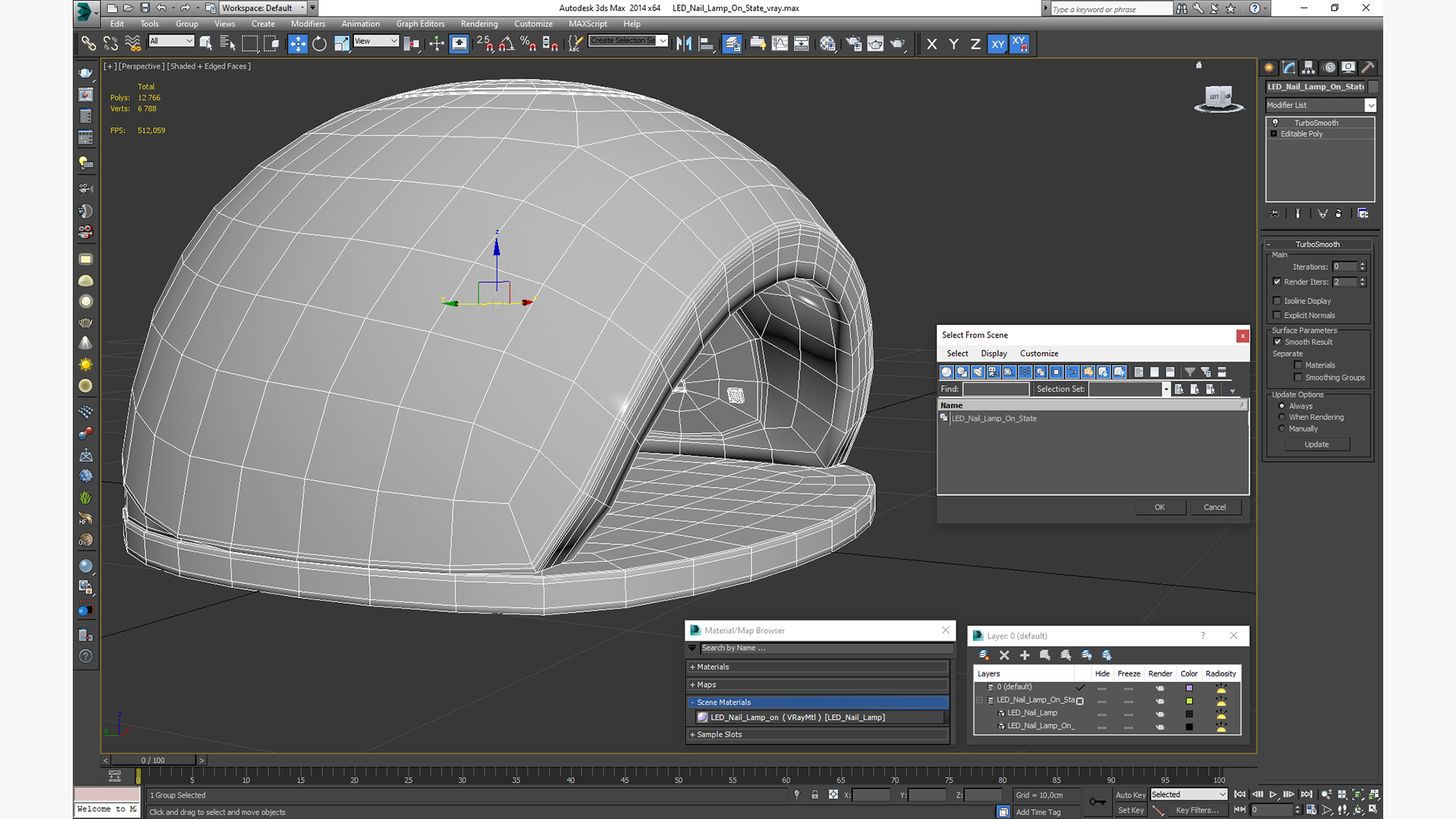The image size is (1456, 819).
Task: Open the Create command panel tab
Action: coord(1269,67)
